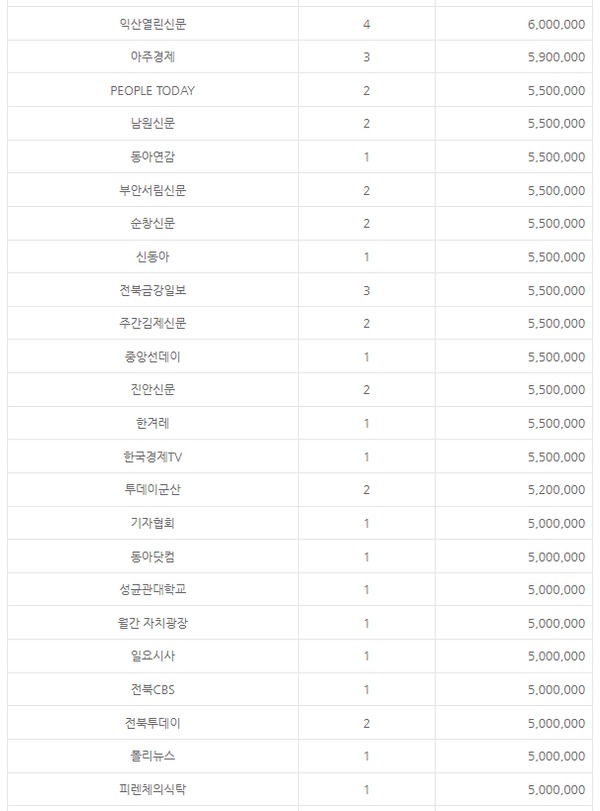The width and height of the screenshot is (600, 811).
Task: Click the 6,000,000 amount cell
Action: click(556, 24)
